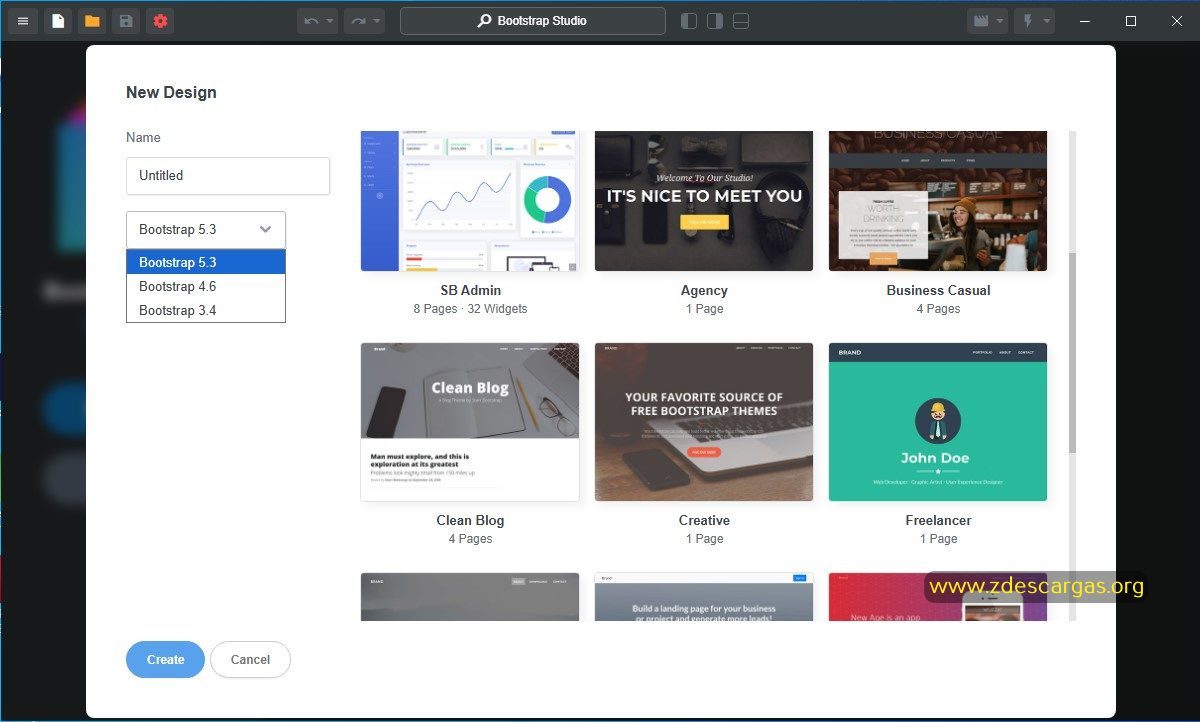This screenshot has width=1200, height=722.
Task: Click the Undo arrow icon
Action: point(311,21)
